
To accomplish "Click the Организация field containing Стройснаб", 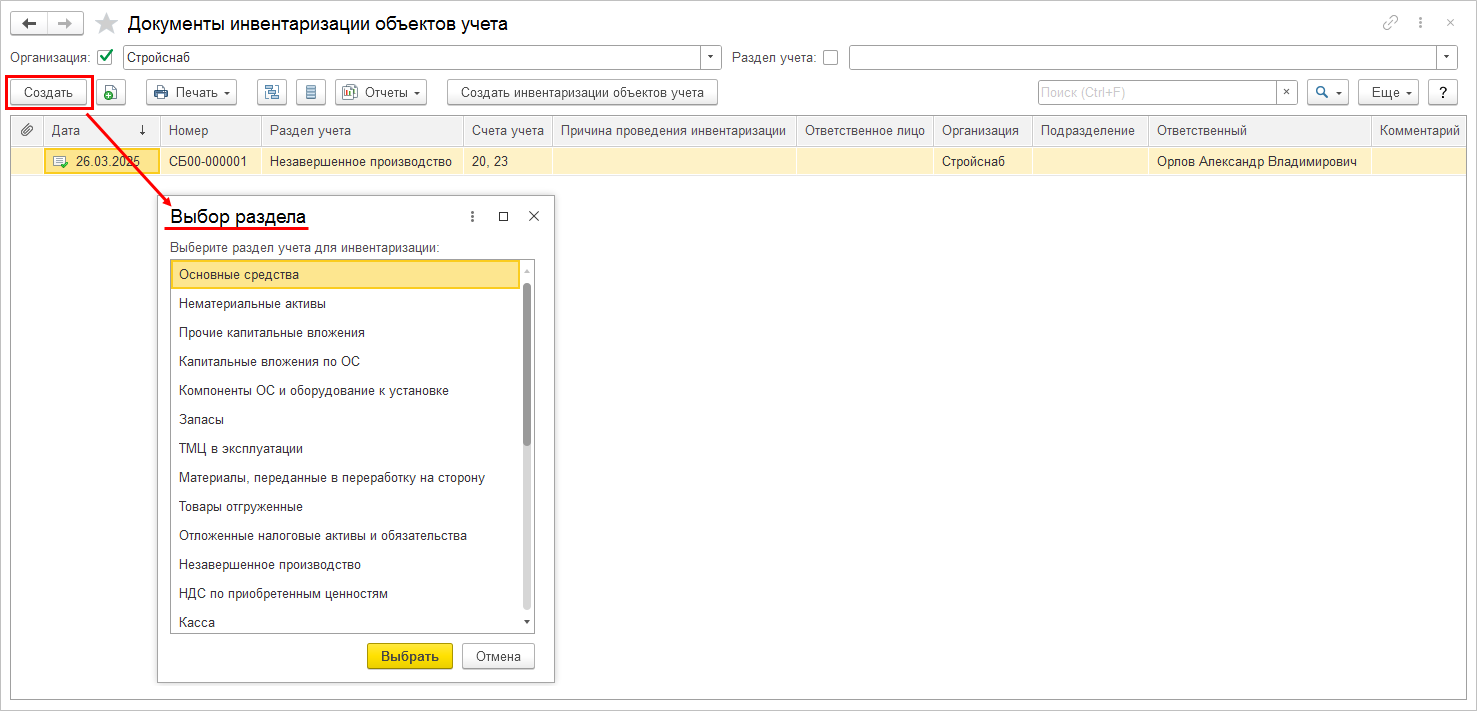I will click(412, 57).
